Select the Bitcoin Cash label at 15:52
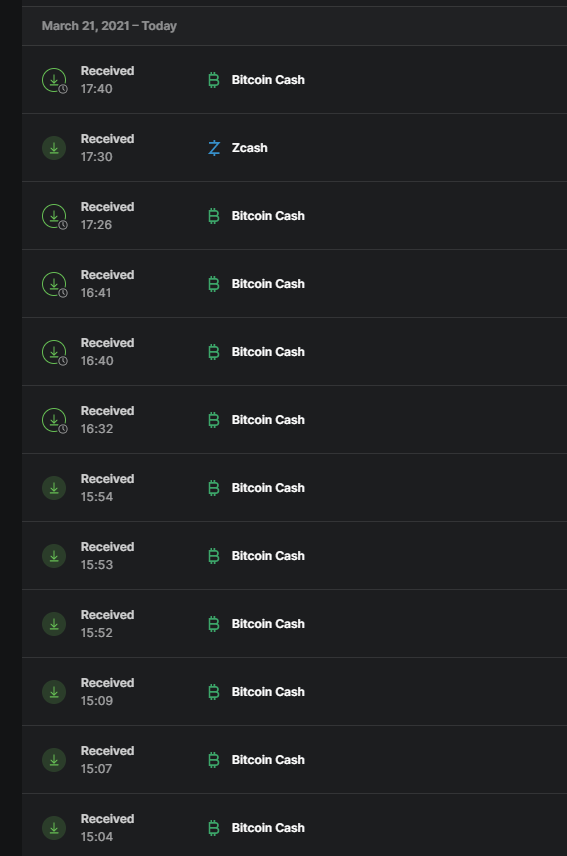The image size is (567, 856). pyautogui.click(x=268, y=624)
